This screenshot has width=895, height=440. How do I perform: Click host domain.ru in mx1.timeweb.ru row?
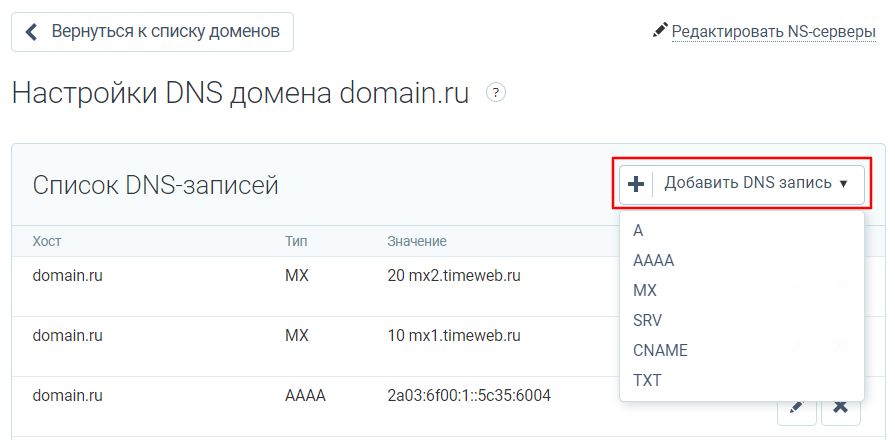click(67, 335)
